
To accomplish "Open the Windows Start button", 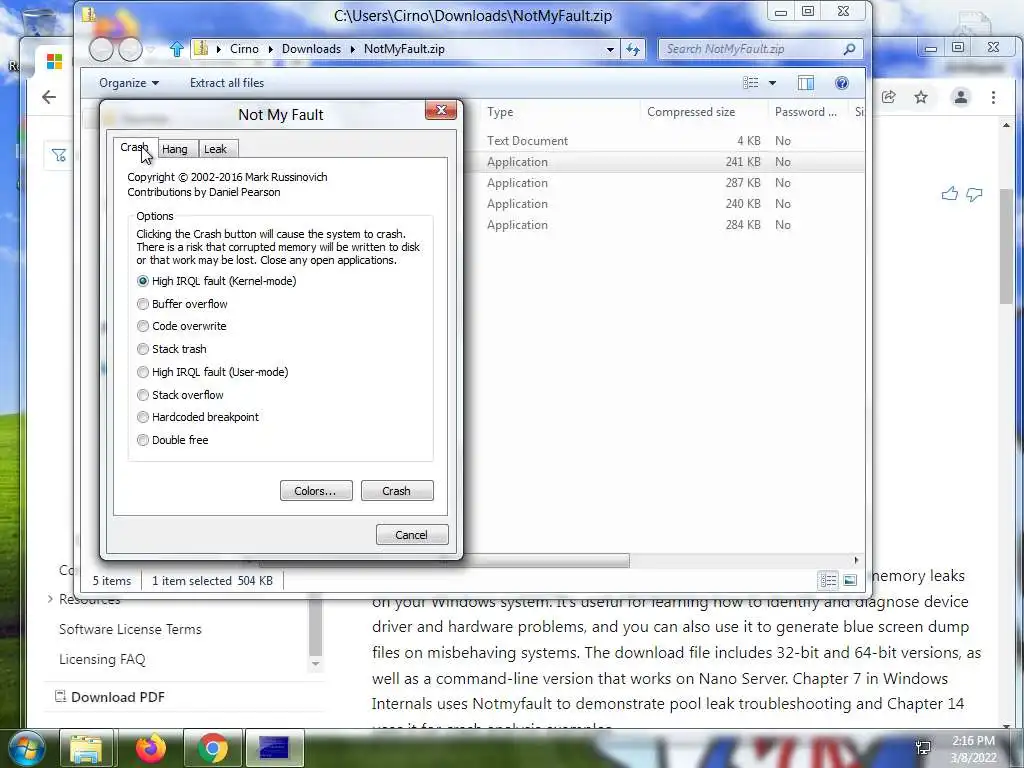I will pos(25,748).
